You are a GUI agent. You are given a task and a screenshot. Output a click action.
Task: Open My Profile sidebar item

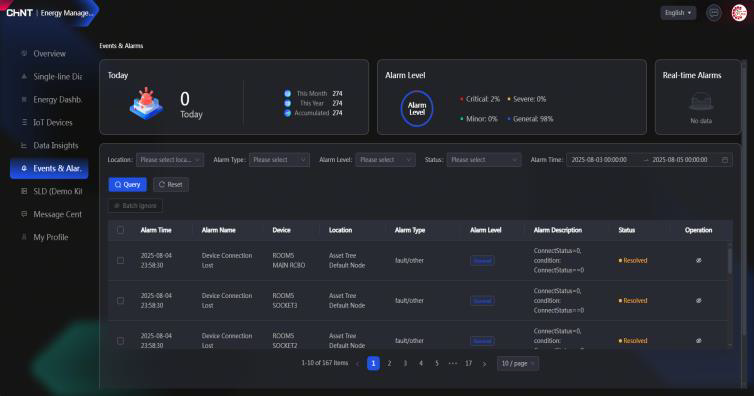[x=50, y=237]
